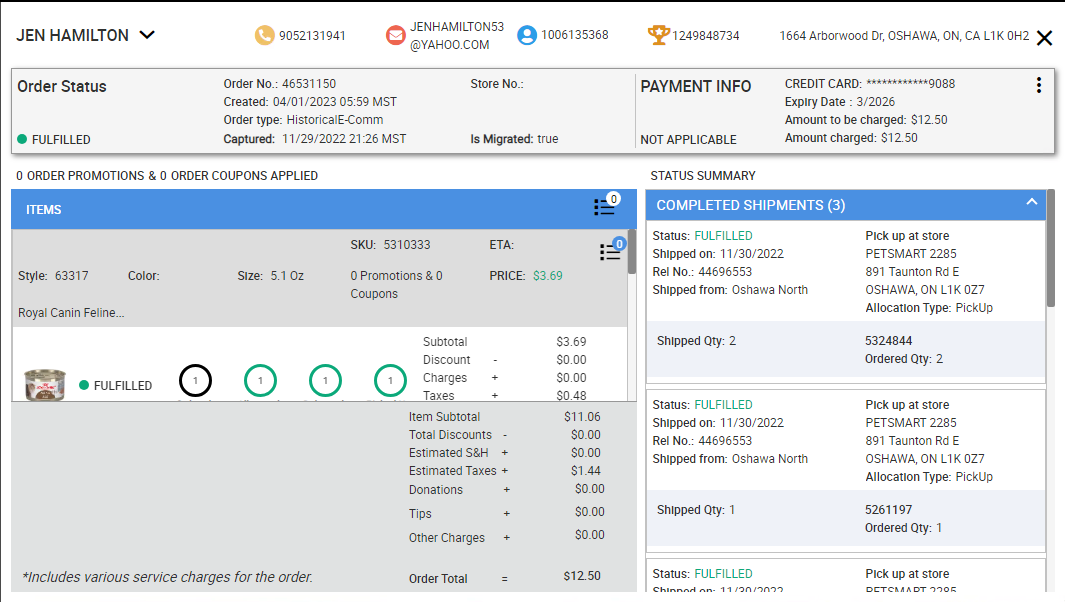Click the item's 0 Promotions & 0 Coupons text
1065x602 pixels.
coord(397,285)
